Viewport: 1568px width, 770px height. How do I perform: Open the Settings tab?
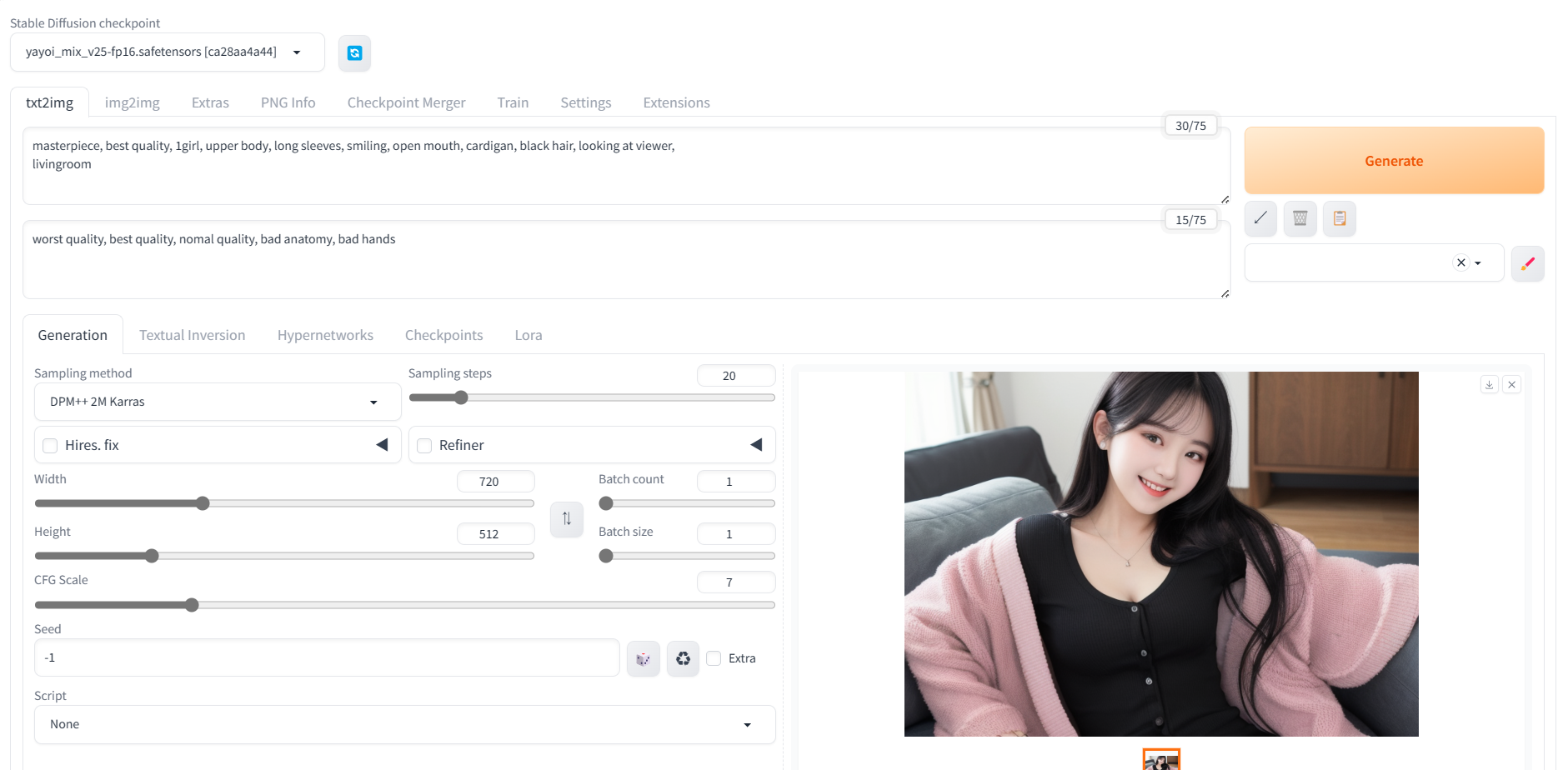coord(586,102)
